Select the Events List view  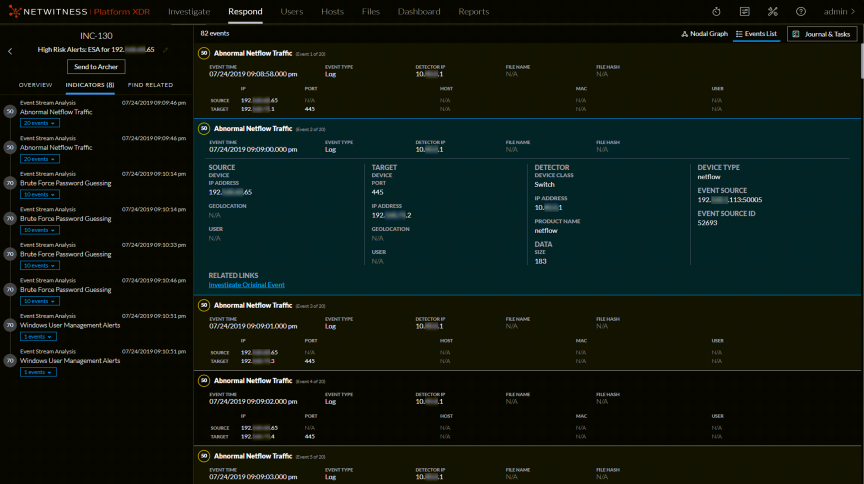coord(757,34)
